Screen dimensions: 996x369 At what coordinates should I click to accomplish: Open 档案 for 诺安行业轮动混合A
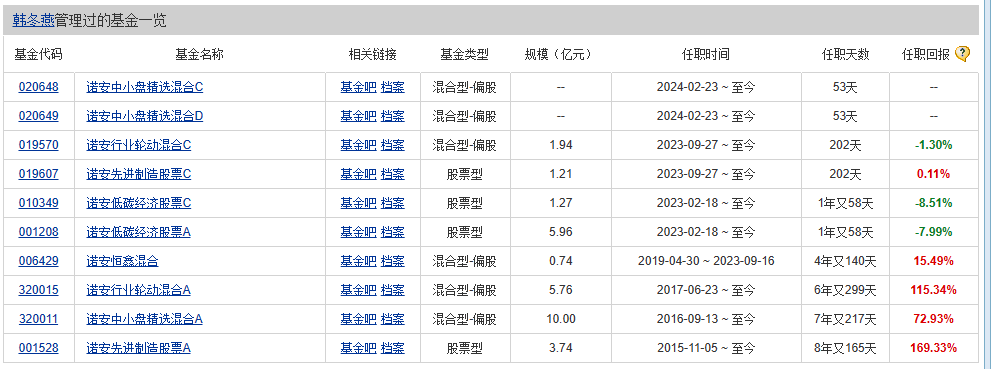click(x=393, y=290)
